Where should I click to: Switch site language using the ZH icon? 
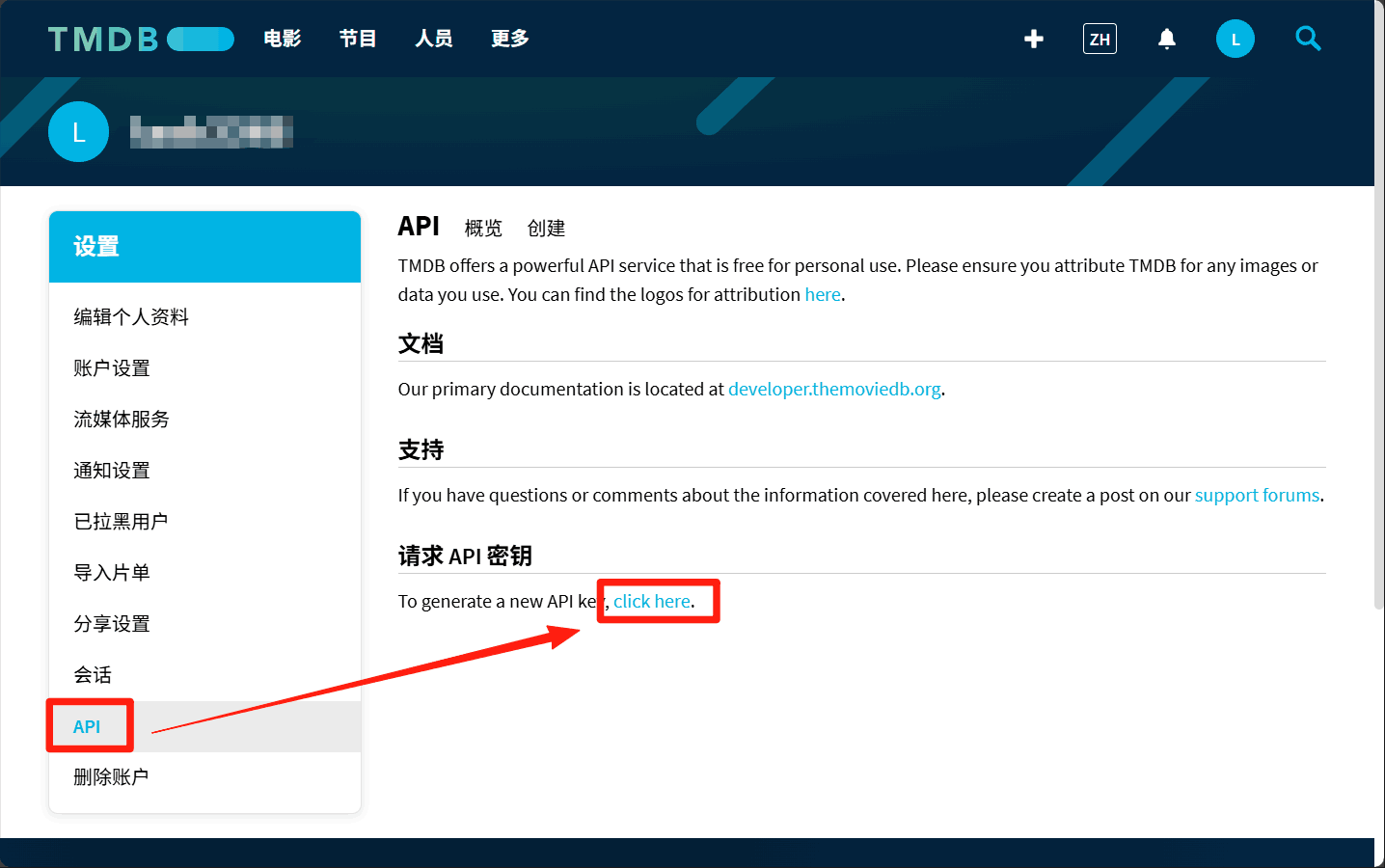click(x=1100, y=39)
